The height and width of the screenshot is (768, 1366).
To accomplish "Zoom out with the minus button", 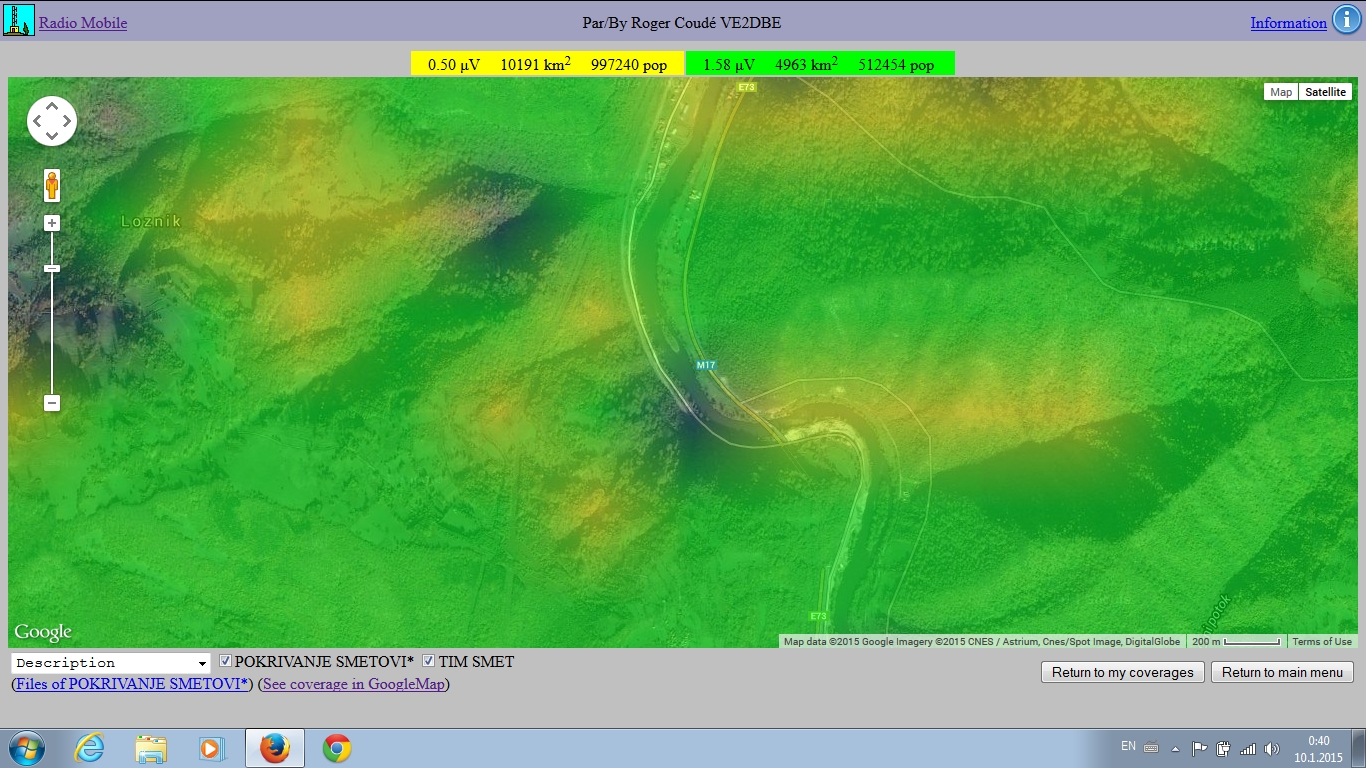I will [x=52, y=403].
